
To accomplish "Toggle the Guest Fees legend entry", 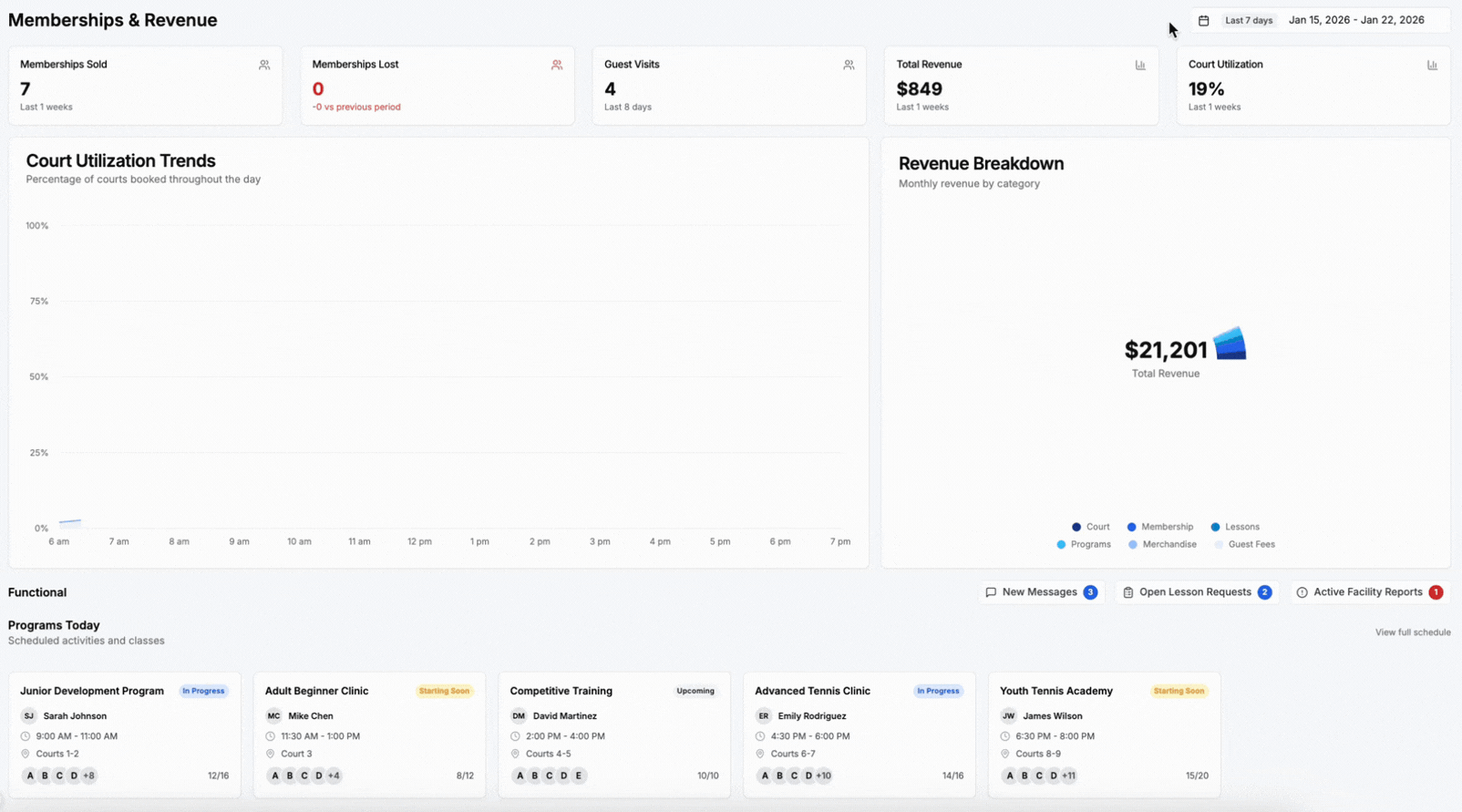I will (1245, 544).
